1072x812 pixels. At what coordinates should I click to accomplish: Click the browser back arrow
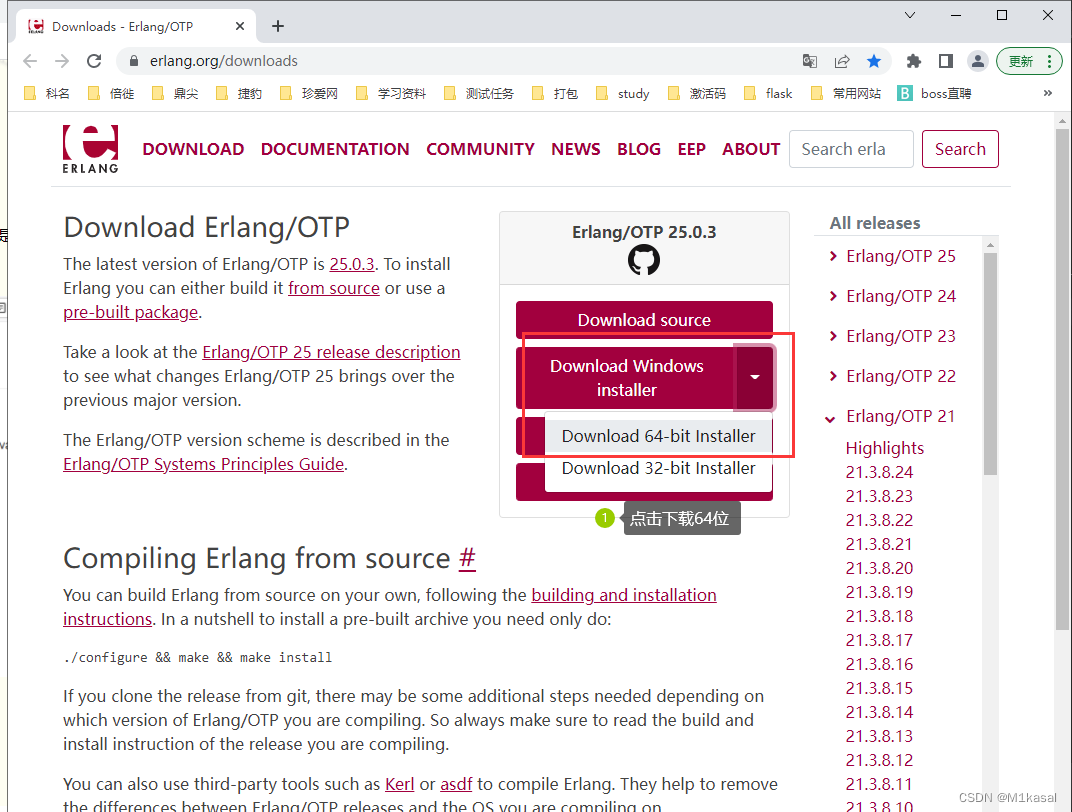(30, 61)
